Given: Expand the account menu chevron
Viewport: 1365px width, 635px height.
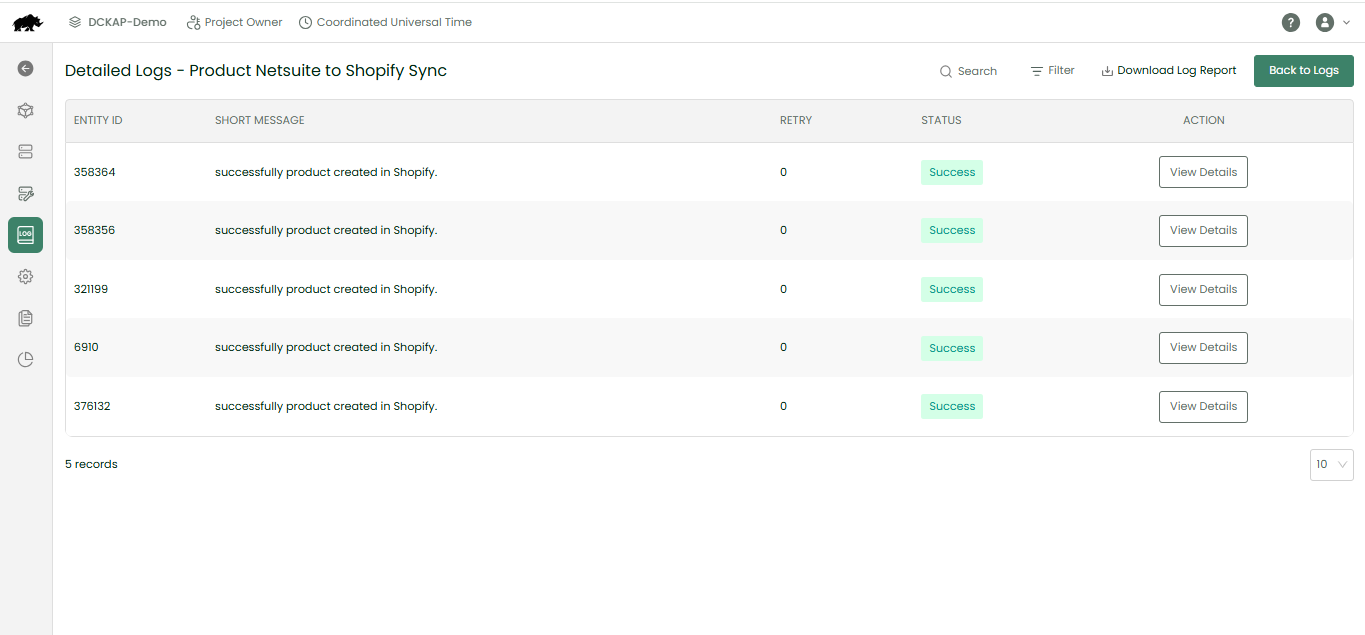Looking at the screenshot, I should point(1346,23).
